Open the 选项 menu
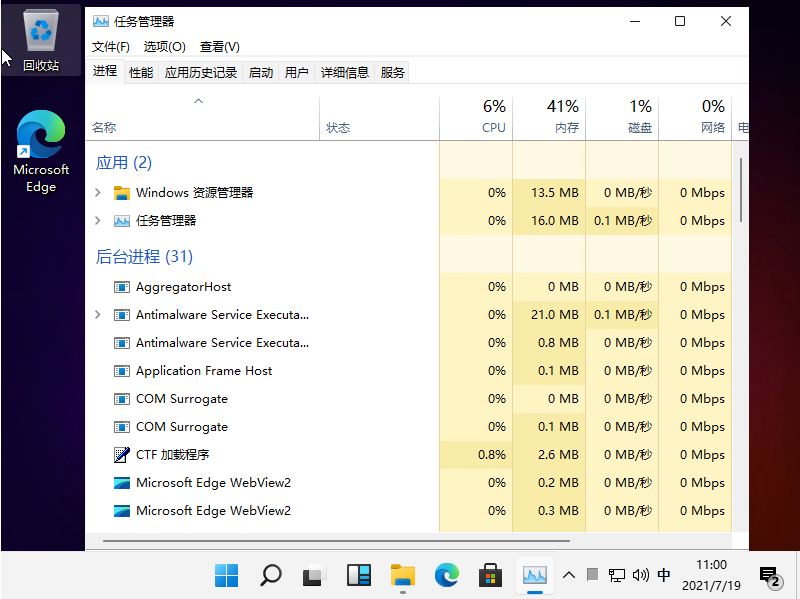The width and height of the screenshot is (800, 599). (x=166, y=46)
